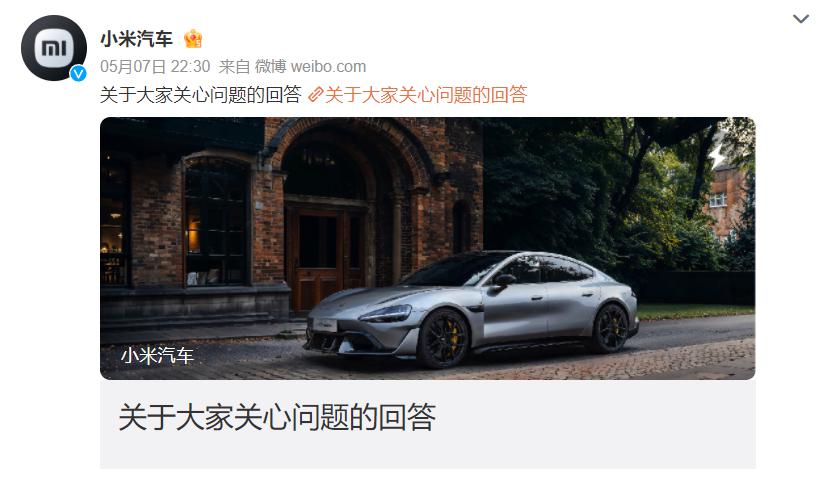Open the 微博 weibo.com source link
Screen dimensions: 822x477
(x=310, y=67)
